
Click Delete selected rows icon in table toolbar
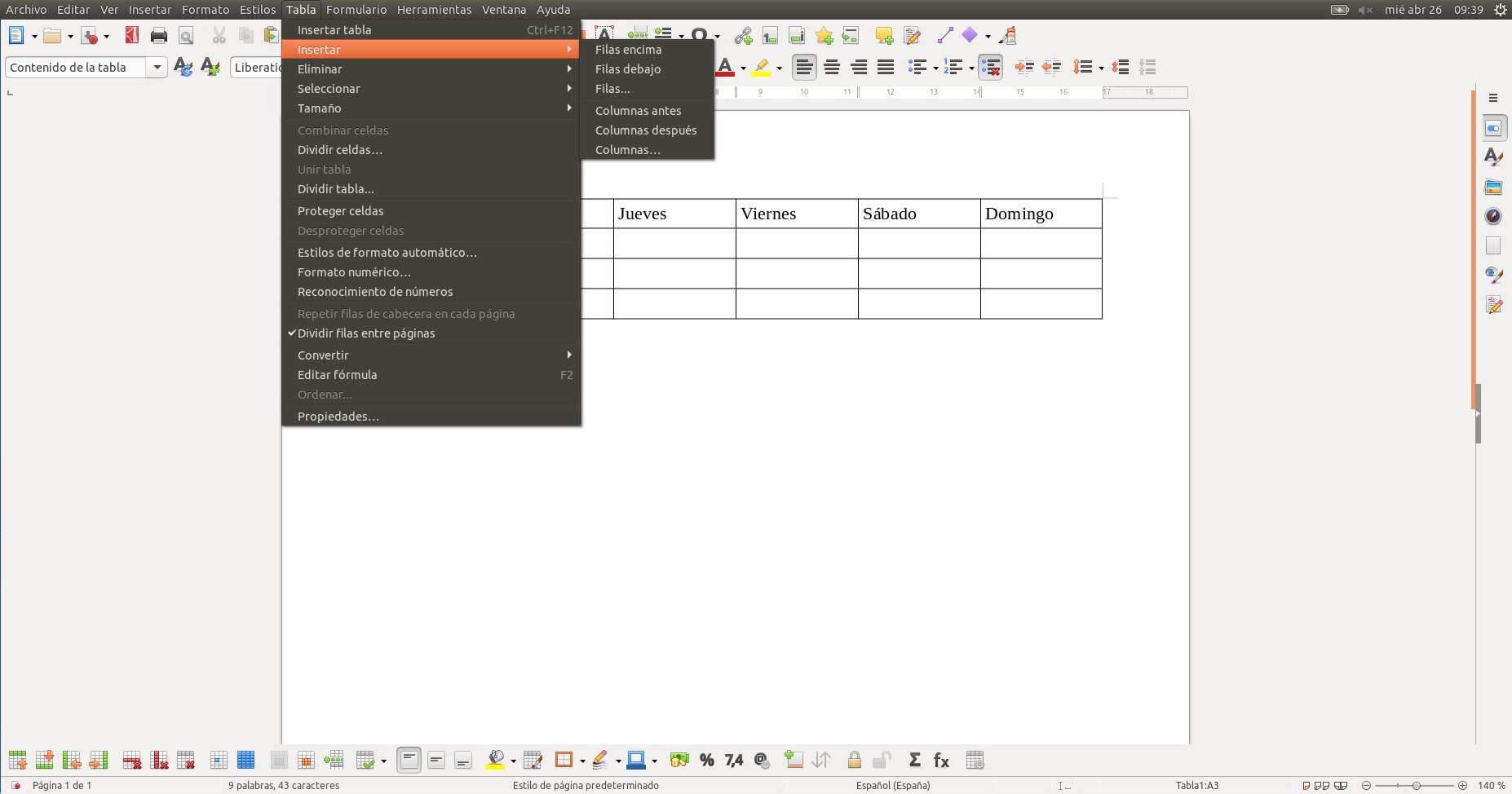132,761
